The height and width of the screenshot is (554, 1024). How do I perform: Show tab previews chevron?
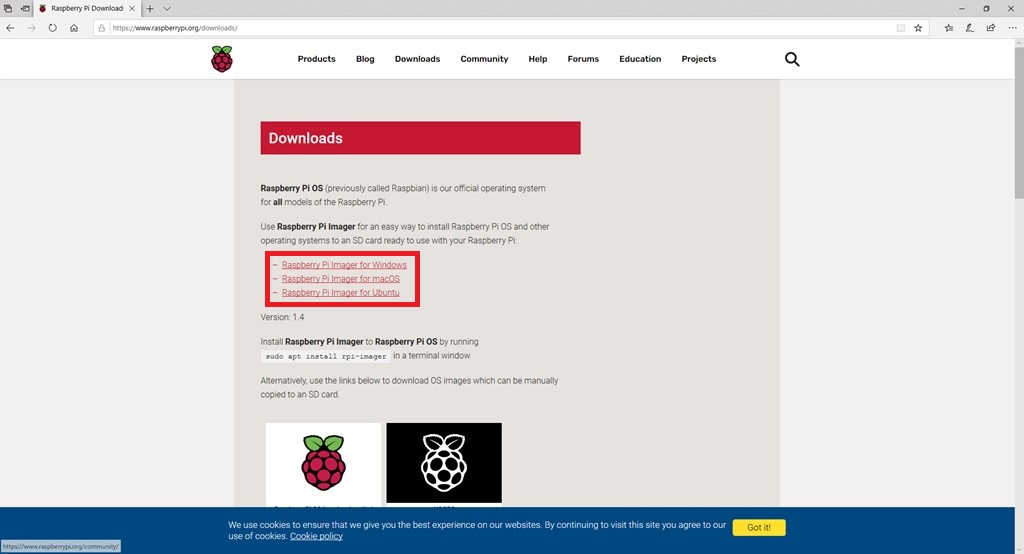pyautogui.click(x=167, y=8)
